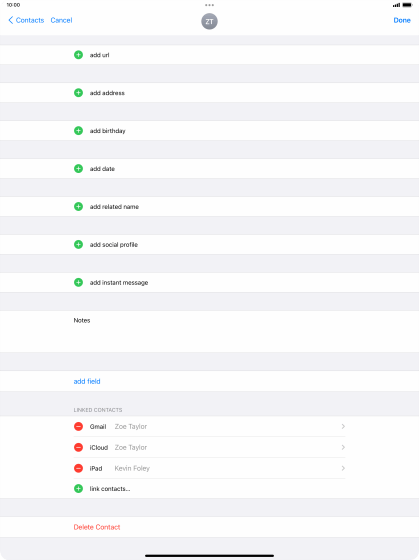This screenshot has width=419, height=560.
Task: Remove the iCloud linked contact with red minus
Action: click(78, 448)
